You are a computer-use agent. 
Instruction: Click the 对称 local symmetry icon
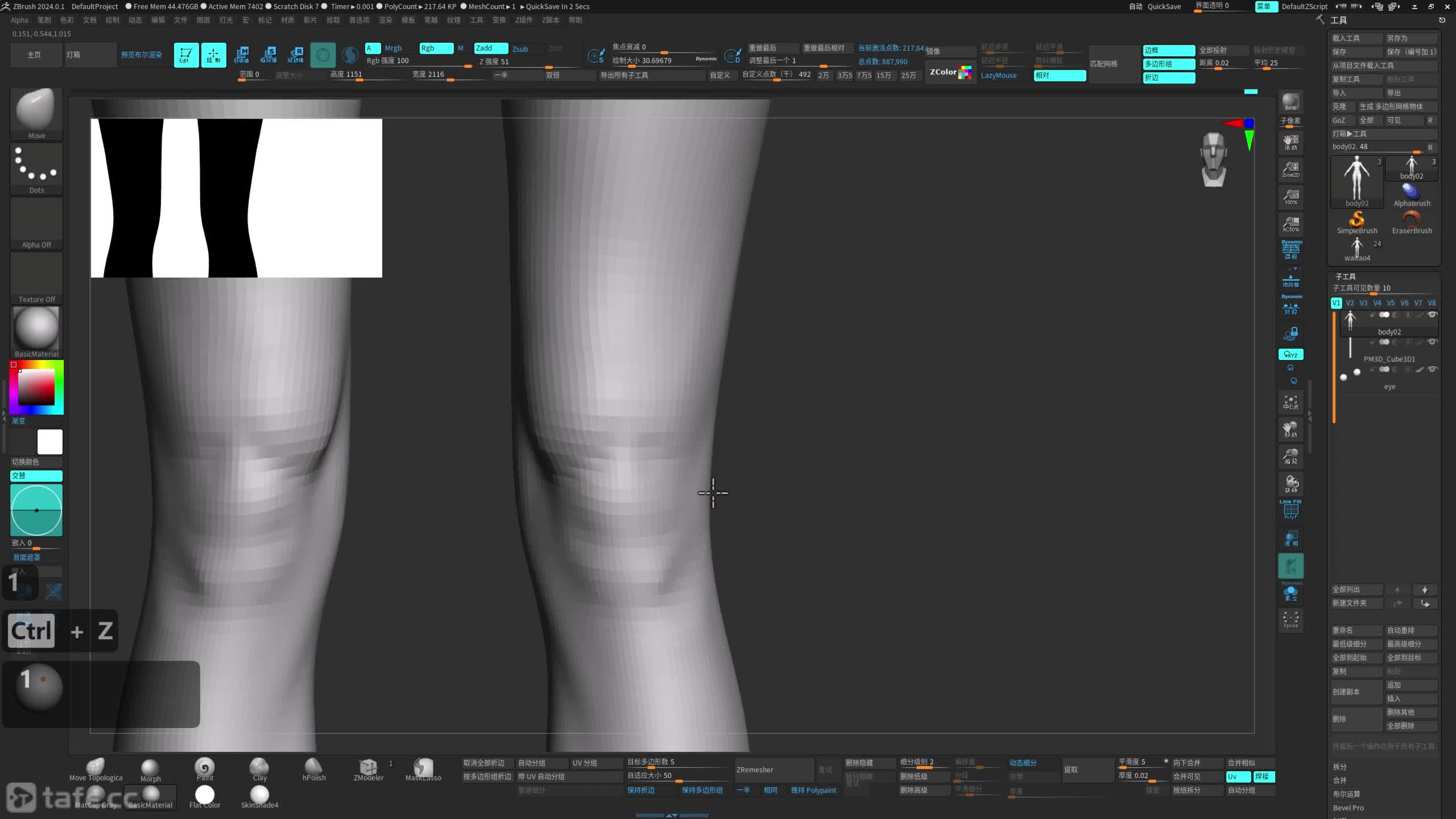pos(1290,306)
